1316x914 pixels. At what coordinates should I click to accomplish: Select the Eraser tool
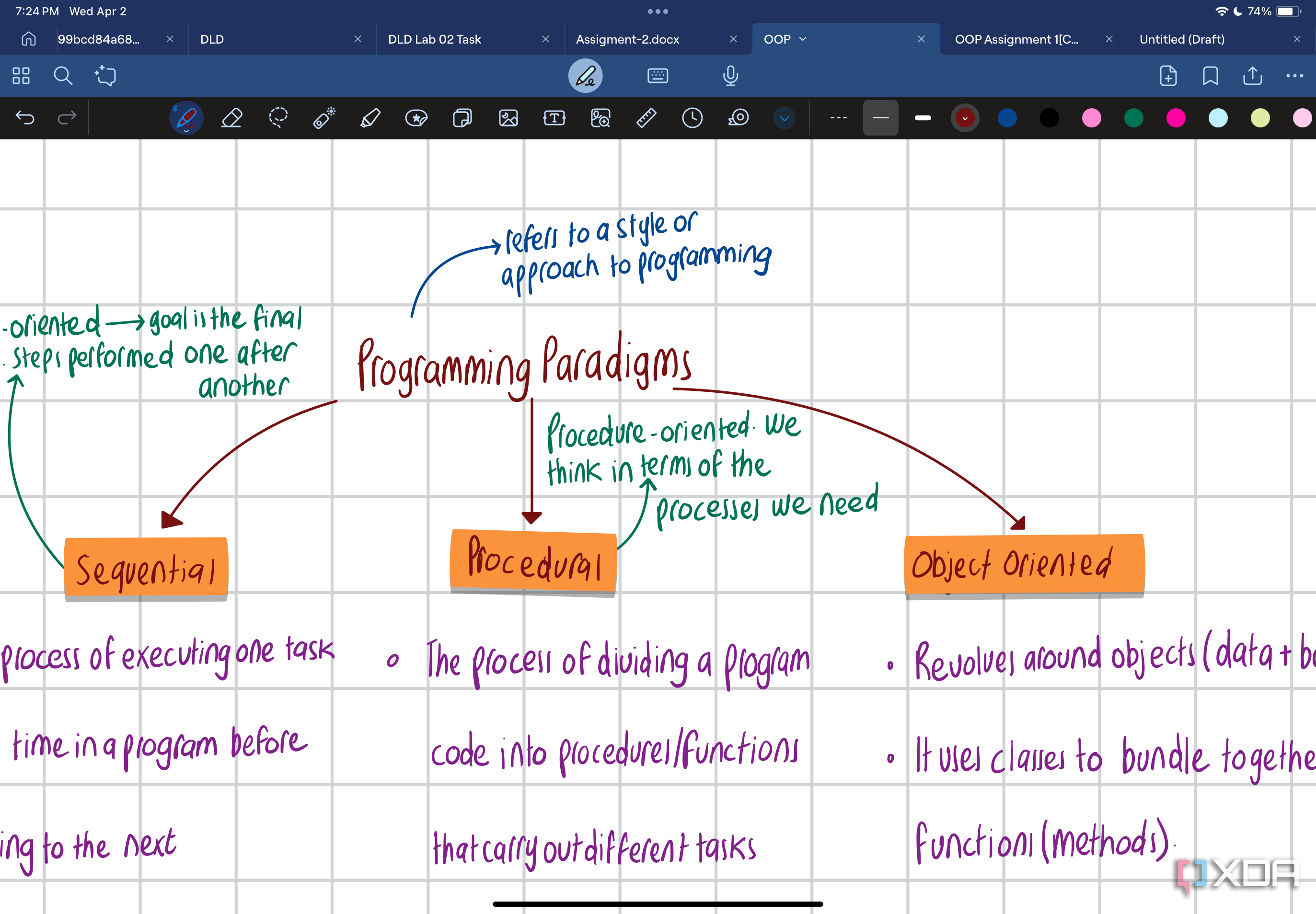tap(232, 118)
